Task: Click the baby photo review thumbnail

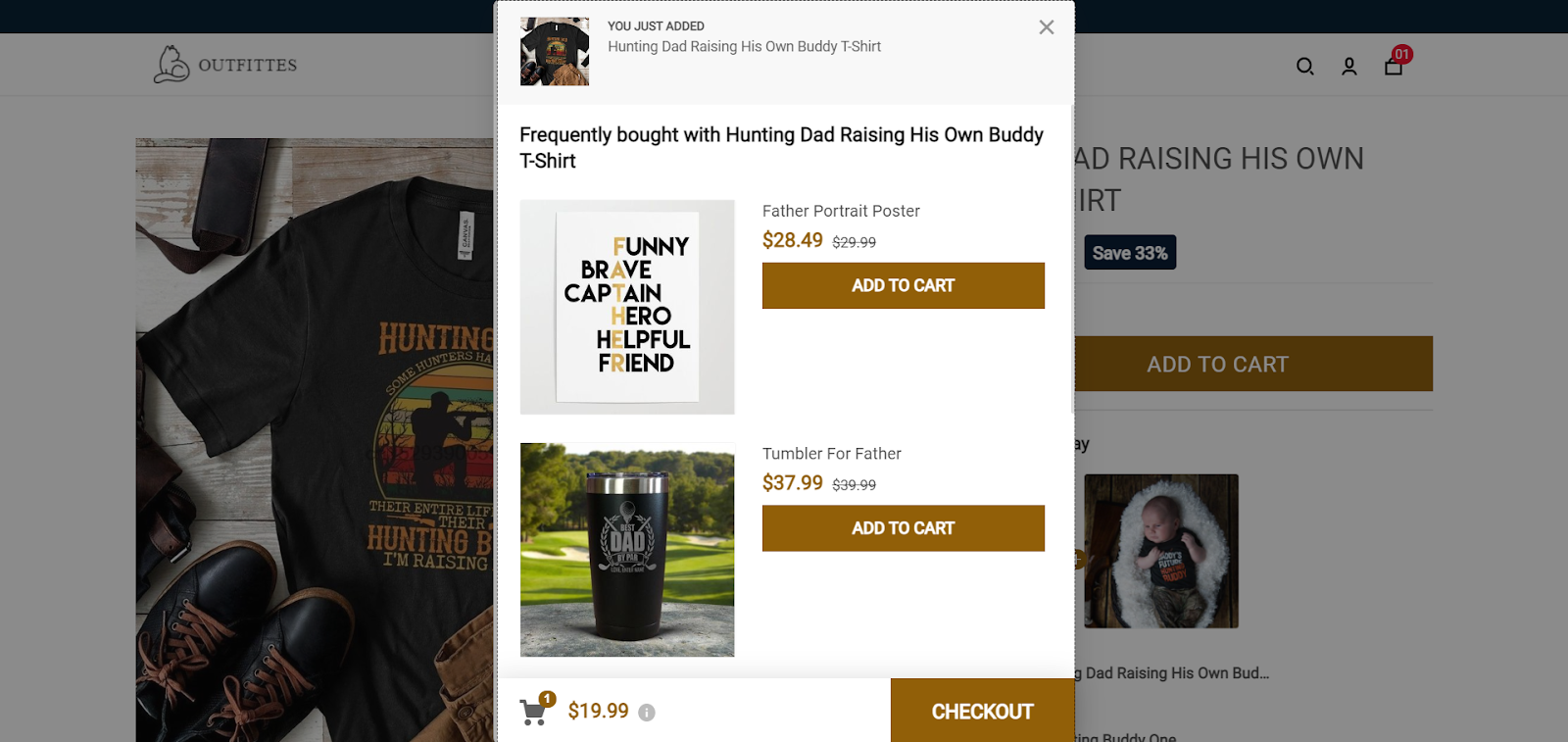Action: click(1161, 551)
